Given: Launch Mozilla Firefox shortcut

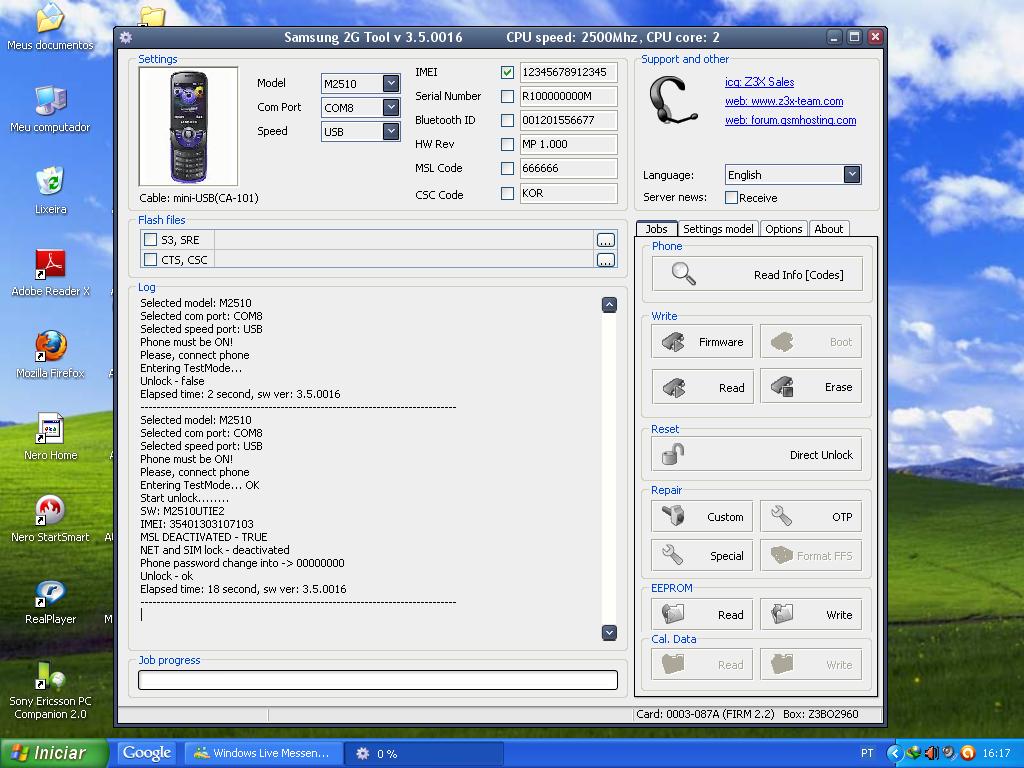Looking at the screenshot, I should [50, 356].
